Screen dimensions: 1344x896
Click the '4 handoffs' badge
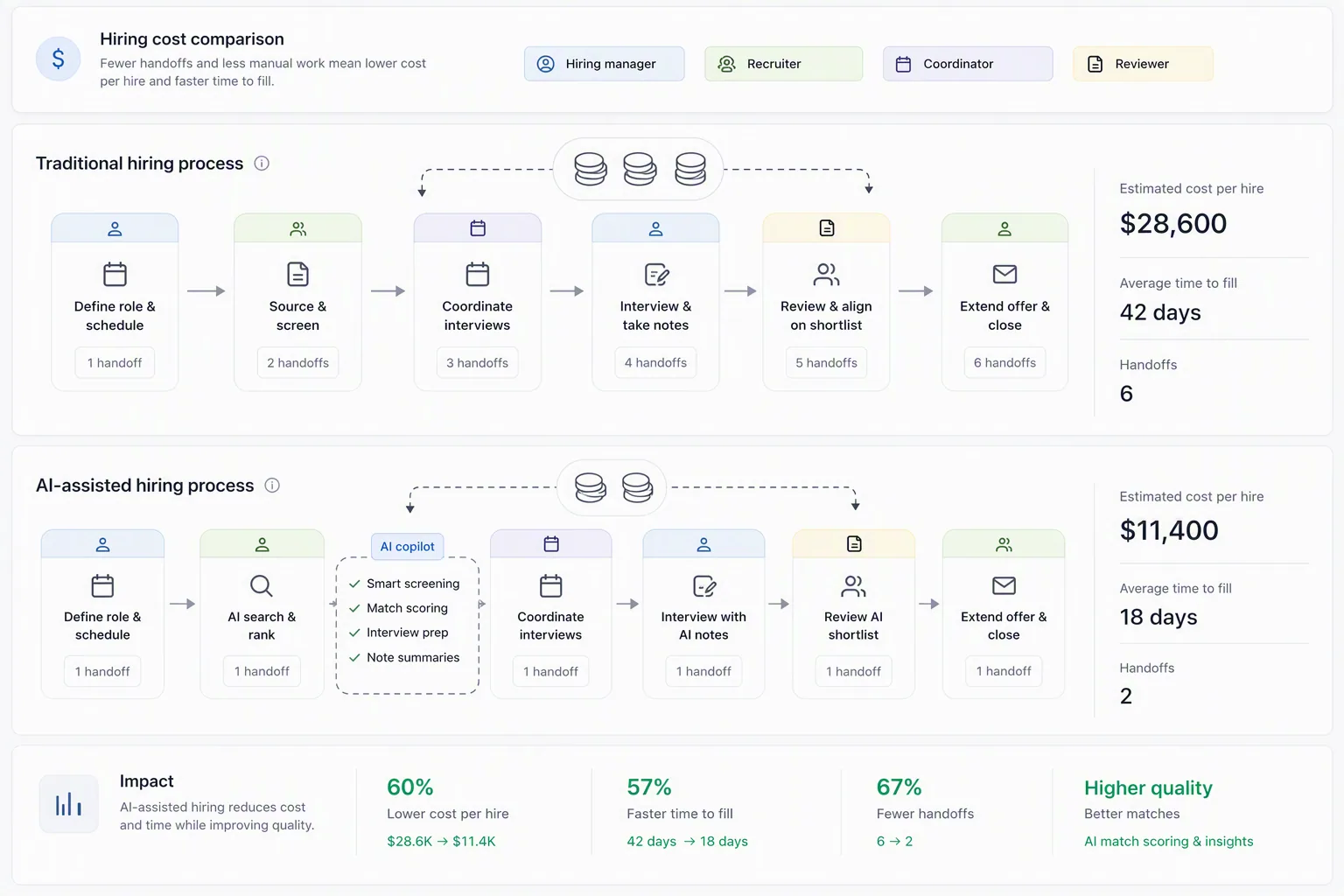coord(655,362)
